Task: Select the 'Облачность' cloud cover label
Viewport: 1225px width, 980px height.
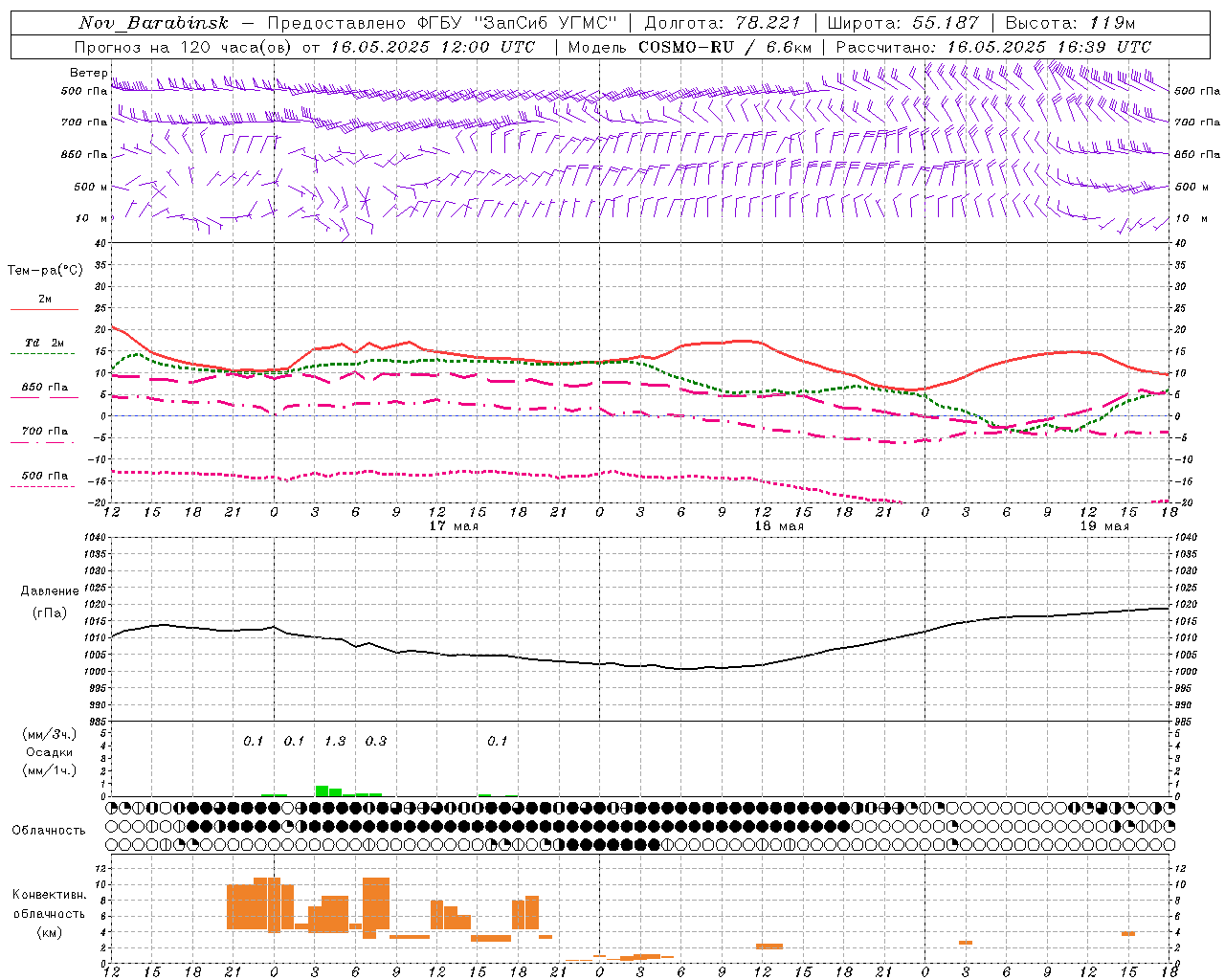Action: point(49,831)
